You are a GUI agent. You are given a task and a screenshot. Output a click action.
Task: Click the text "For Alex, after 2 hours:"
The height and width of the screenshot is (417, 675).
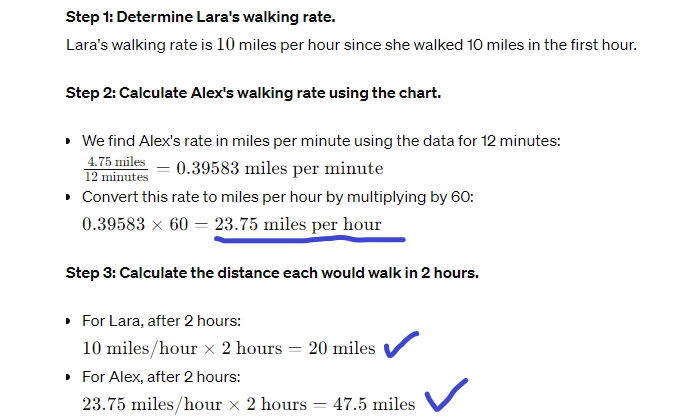(160, 378)
